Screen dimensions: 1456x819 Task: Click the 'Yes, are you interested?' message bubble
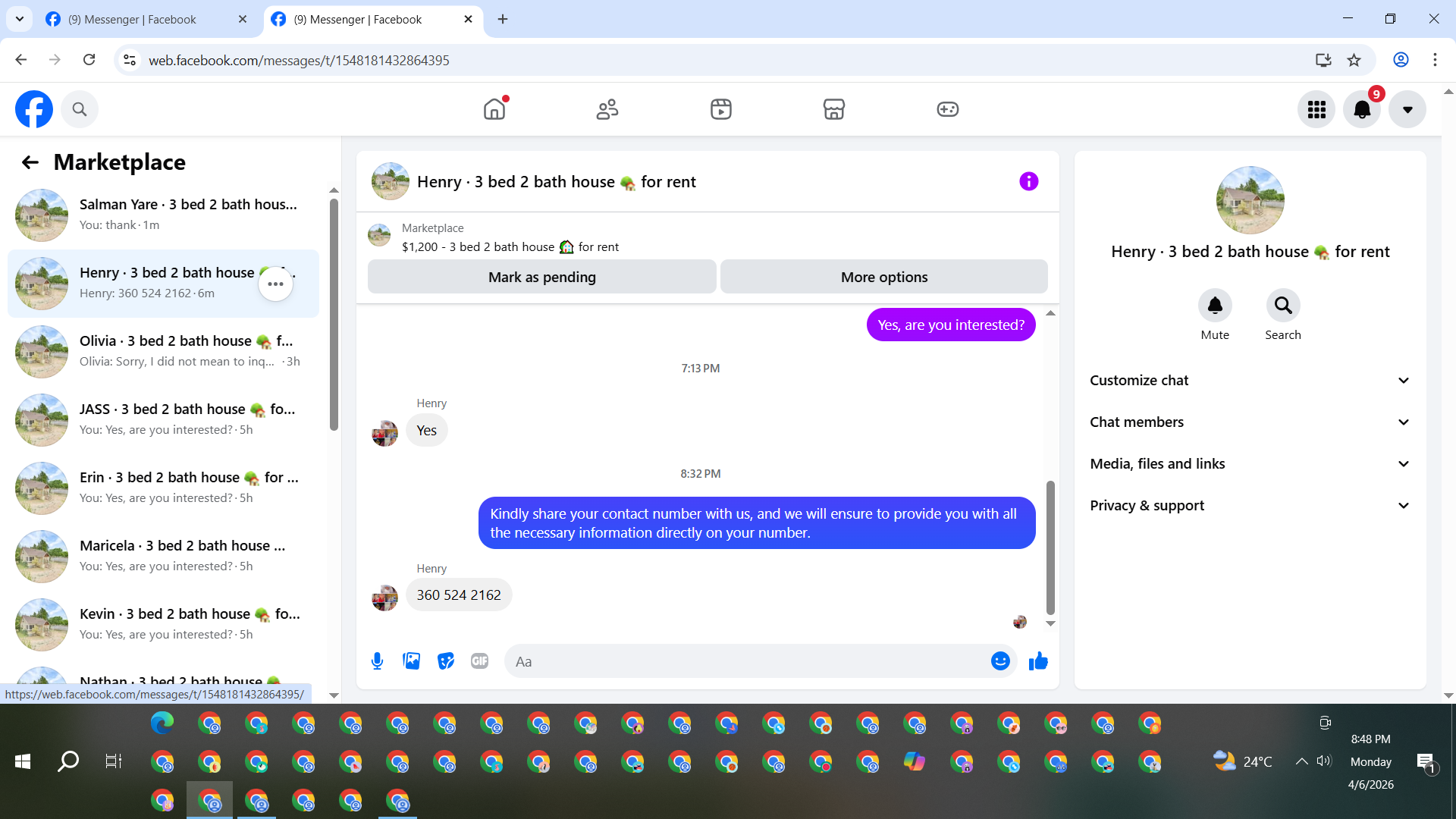tap(951, 325)
